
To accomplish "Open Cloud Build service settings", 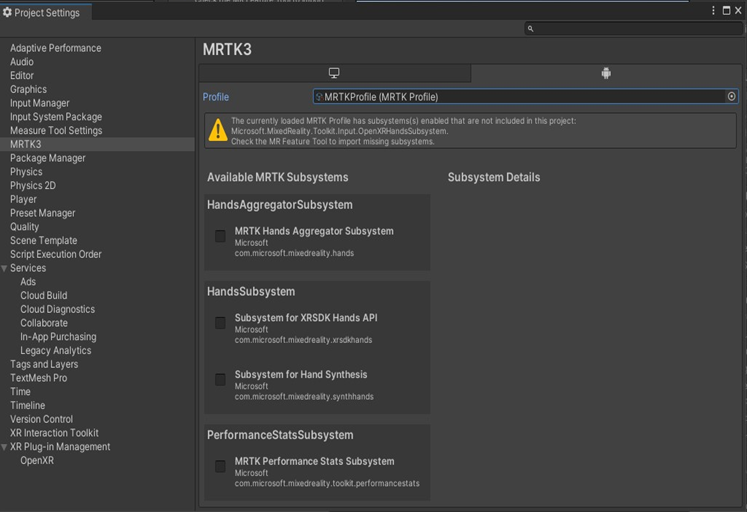I will (x=44, y=296).
